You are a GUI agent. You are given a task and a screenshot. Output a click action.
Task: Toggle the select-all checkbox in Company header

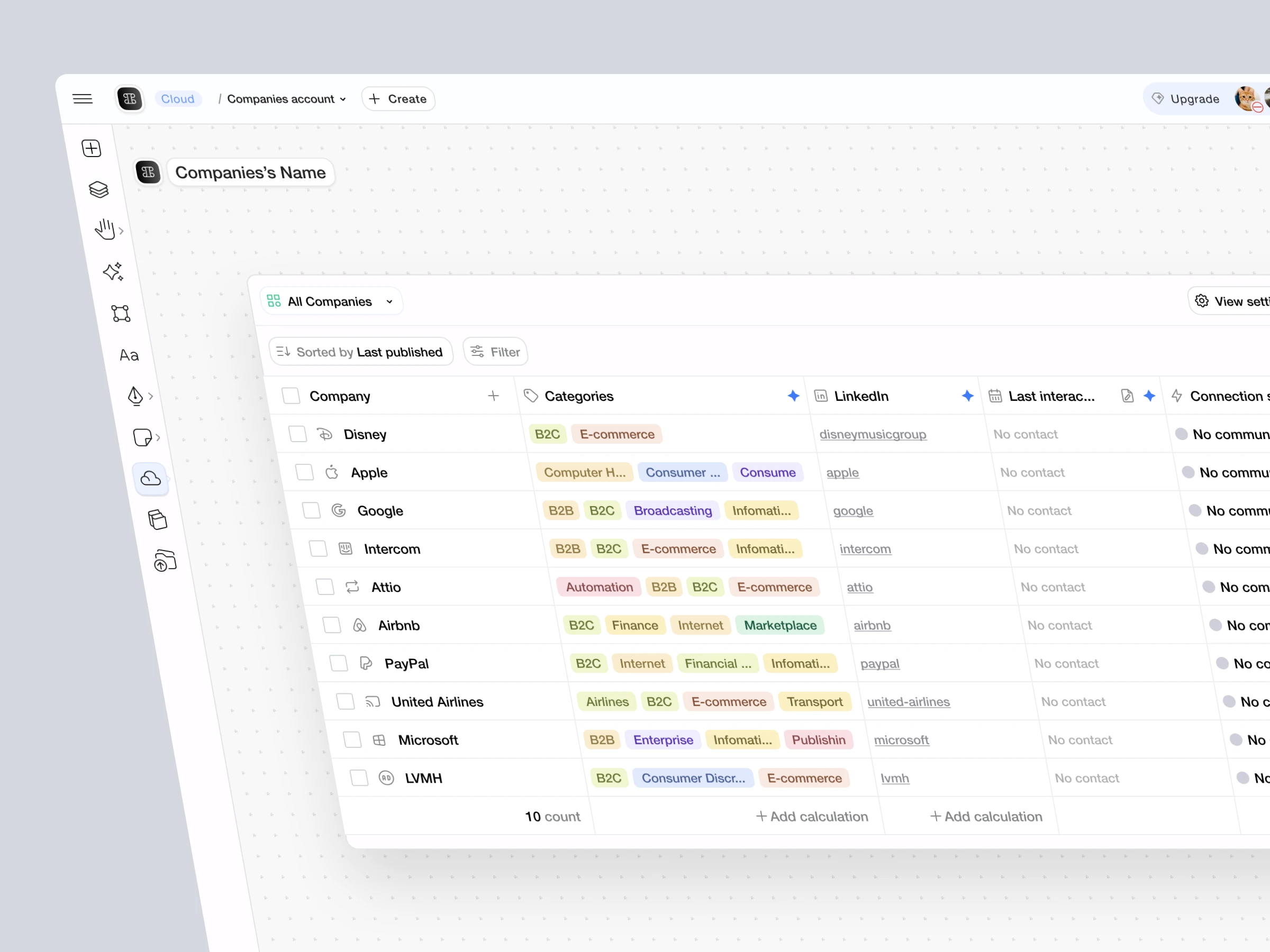[x=291, y=396]
